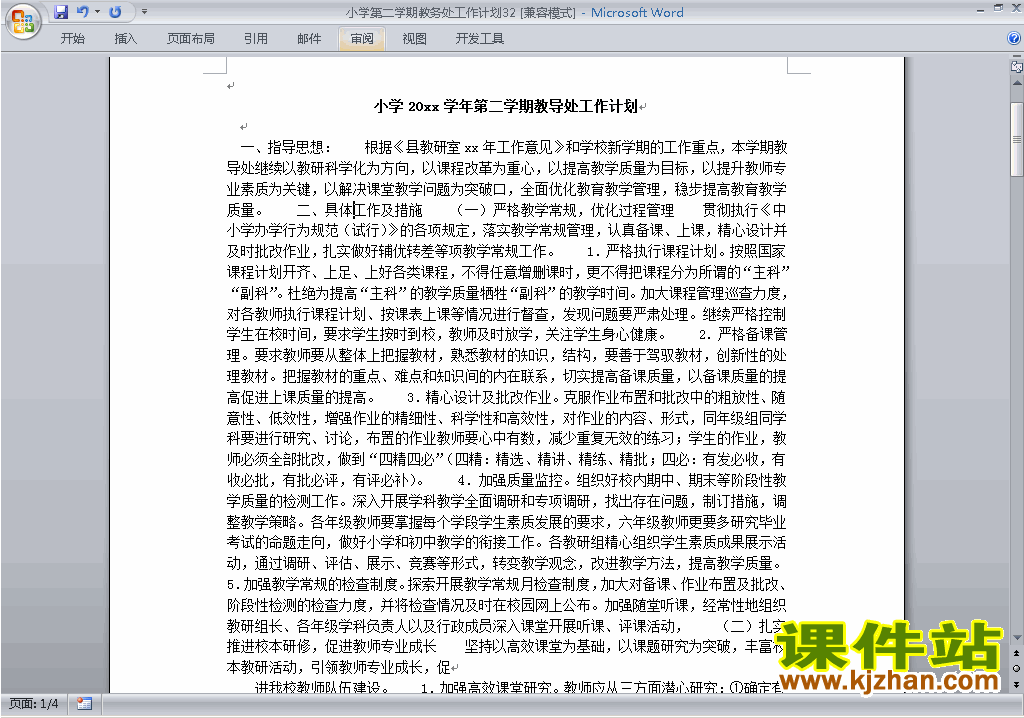Select the 引用 tab
The width and height of the screenshot is (1024, 718).
point(256,39)
